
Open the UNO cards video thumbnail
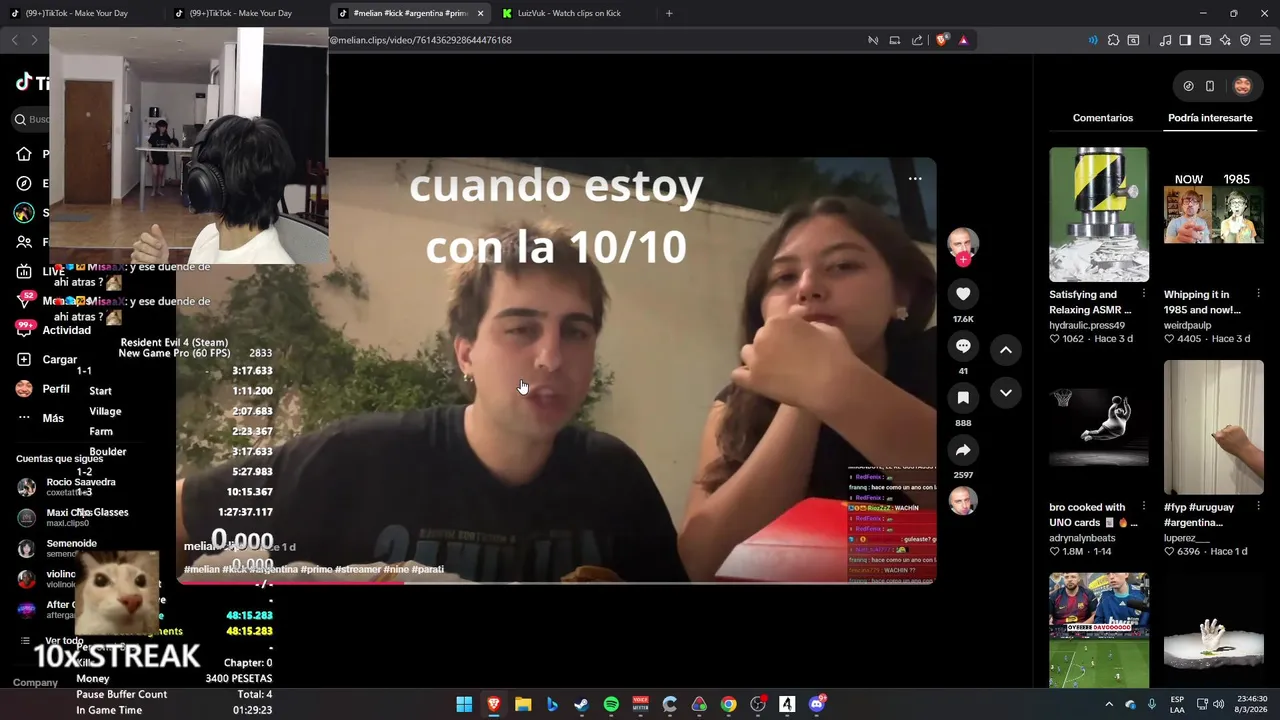click(x=1099, y=427)
